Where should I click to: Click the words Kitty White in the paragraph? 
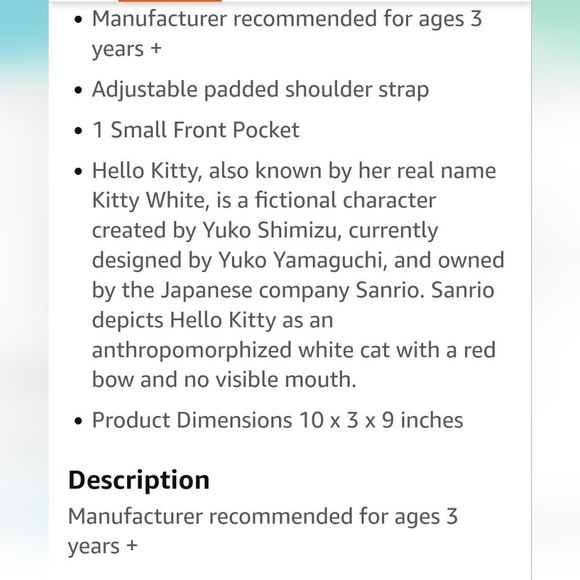tap(150, 200)
